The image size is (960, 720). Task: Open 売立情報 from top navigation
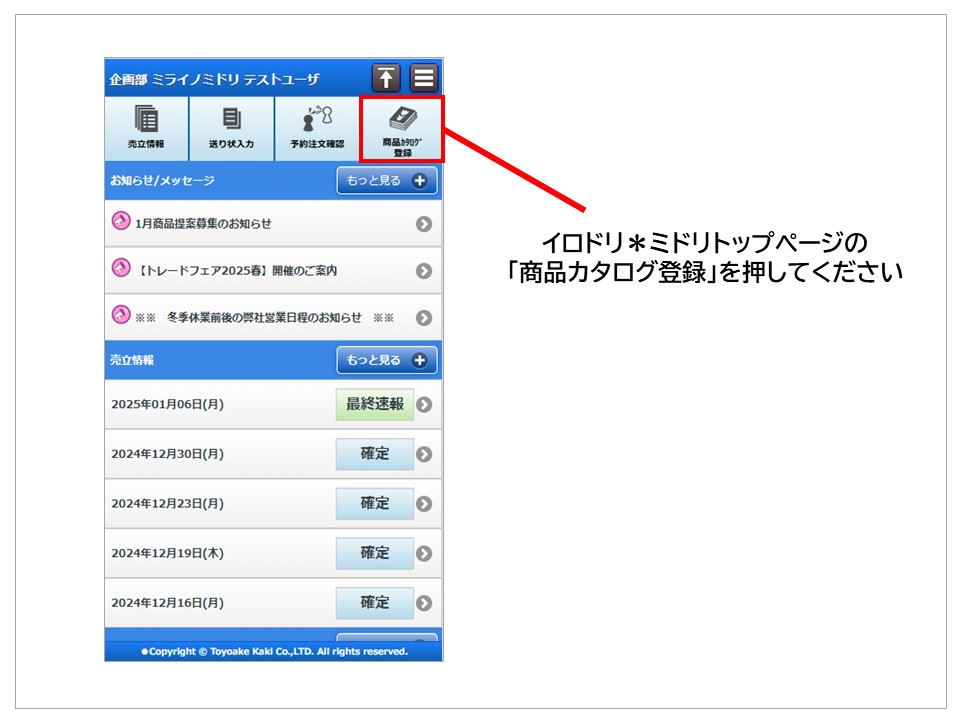coord(146,129)
